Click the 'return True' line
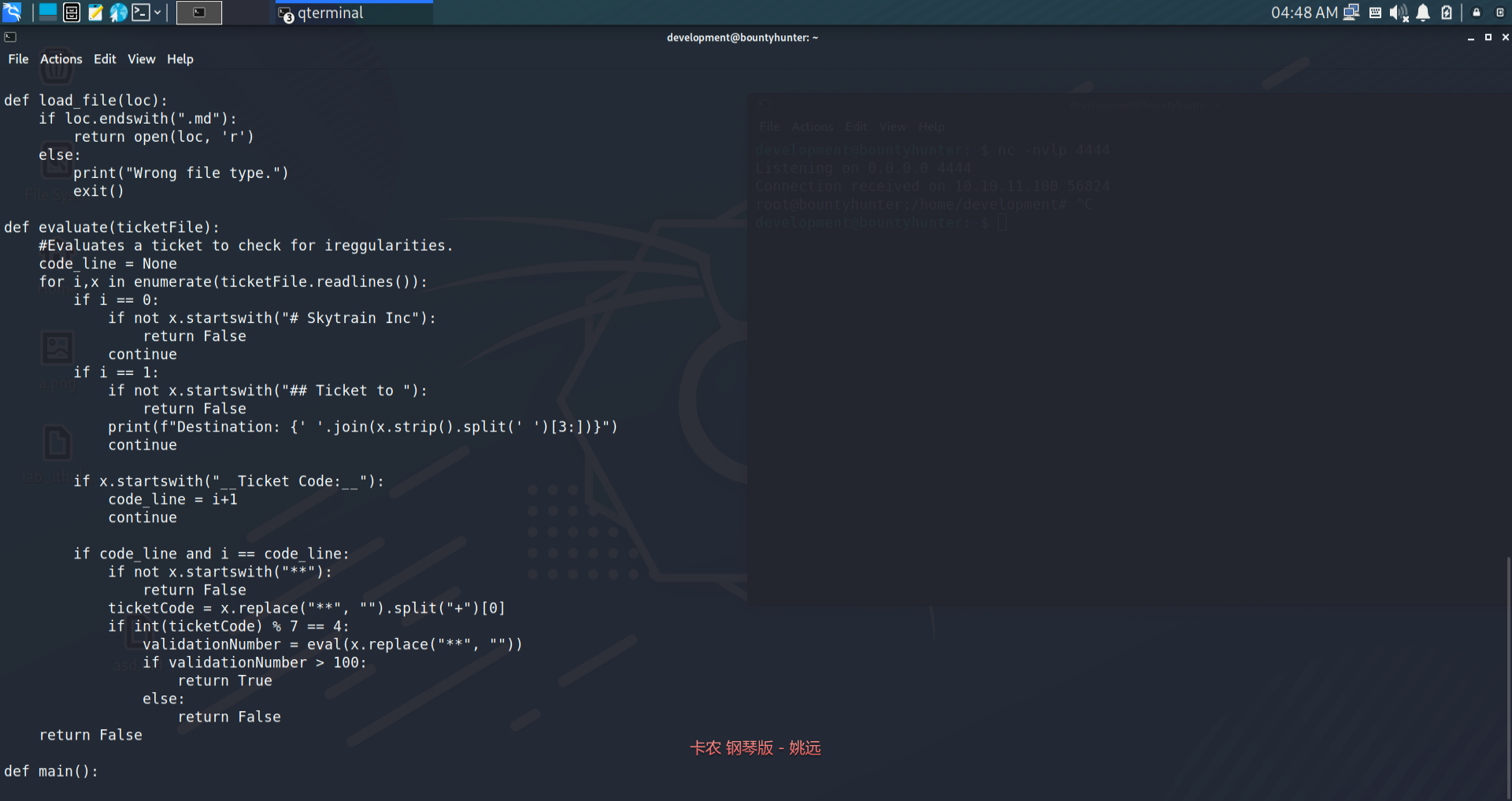 click(x=224, y=680)
